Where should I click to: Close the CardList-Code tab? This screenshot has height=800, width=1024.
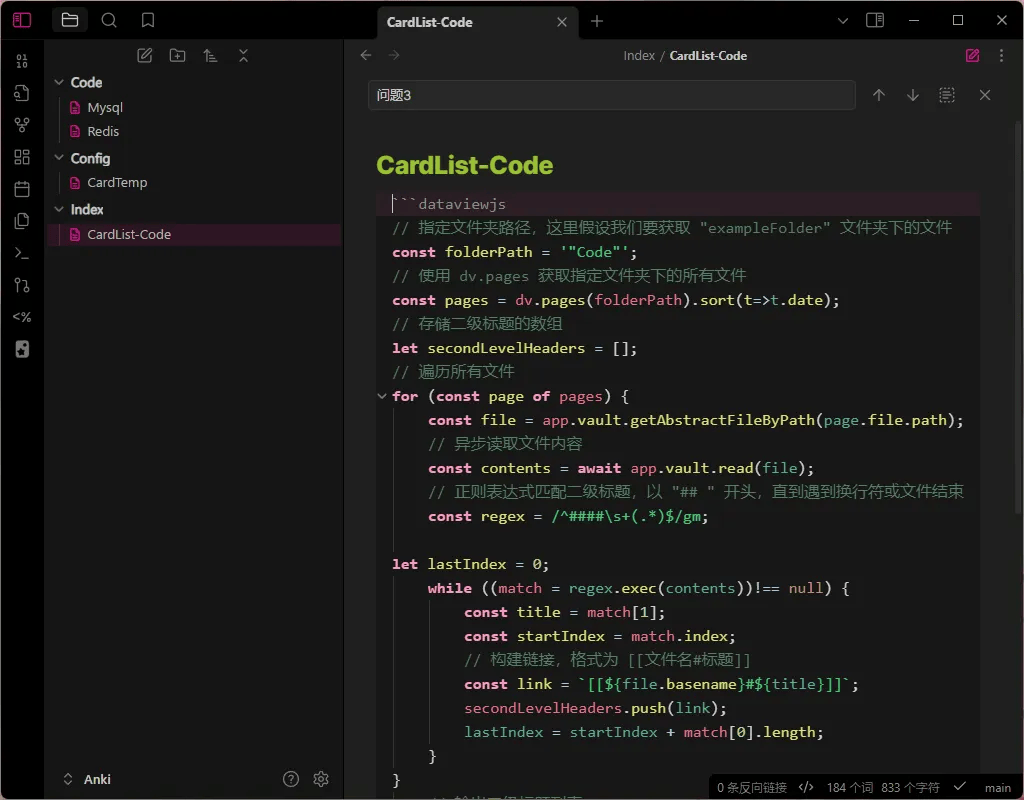pyautogui.click(x=562, y=22)
